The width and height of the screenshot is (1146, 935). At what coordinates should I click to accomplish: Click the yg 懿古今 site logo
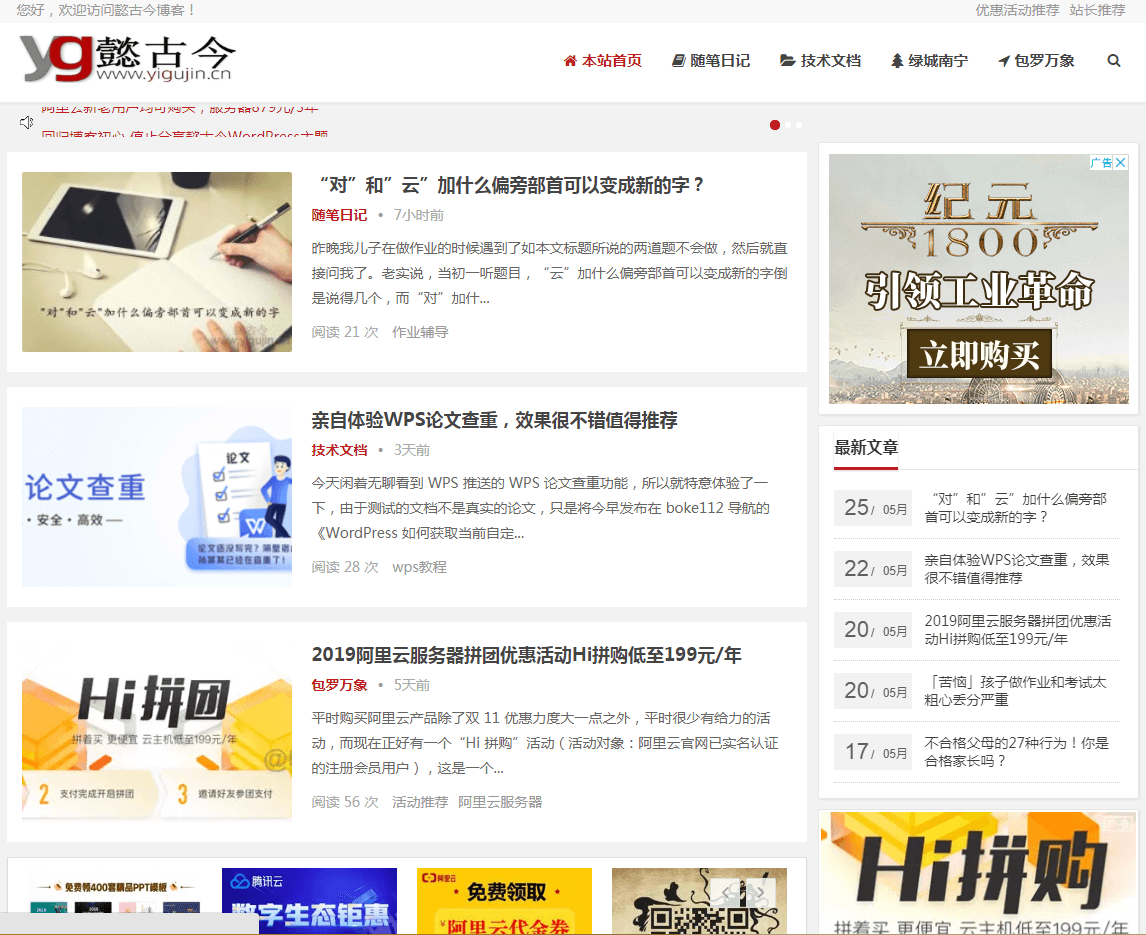click(x=127, y=59)
